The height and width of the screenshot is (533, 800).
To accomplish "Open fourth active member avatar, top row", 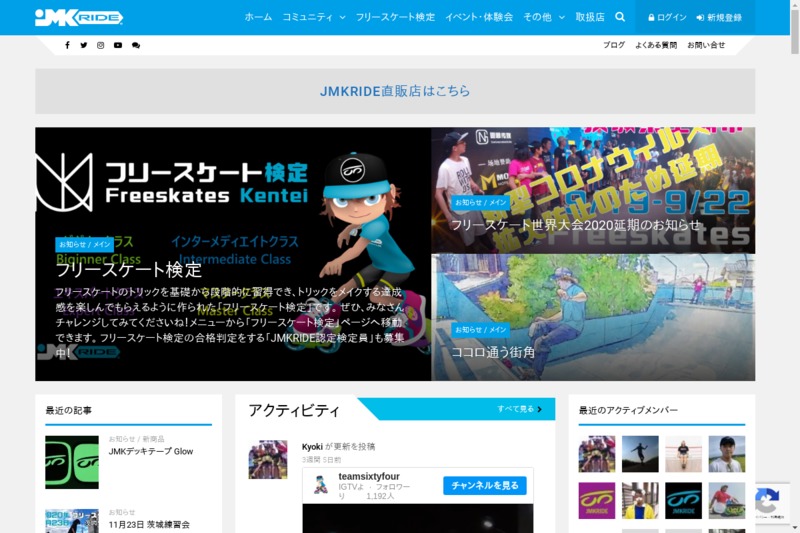I will point(727,454).
